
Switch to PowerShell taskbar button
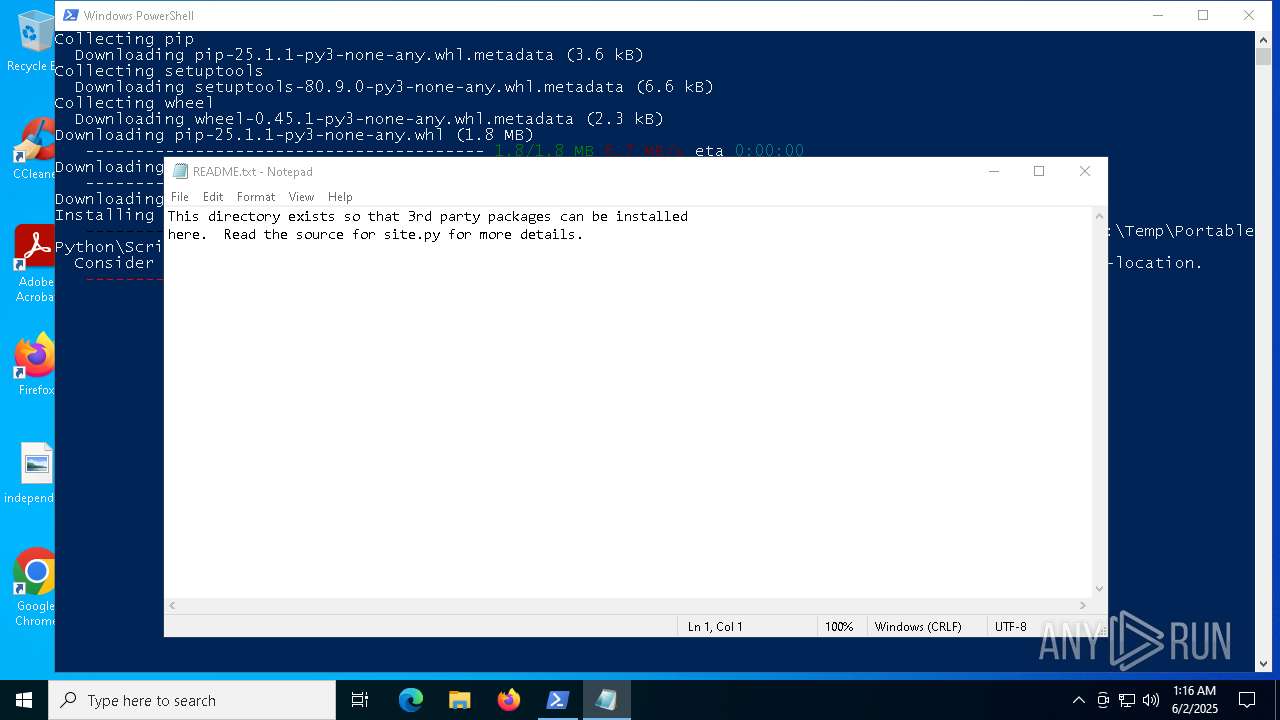557,700
